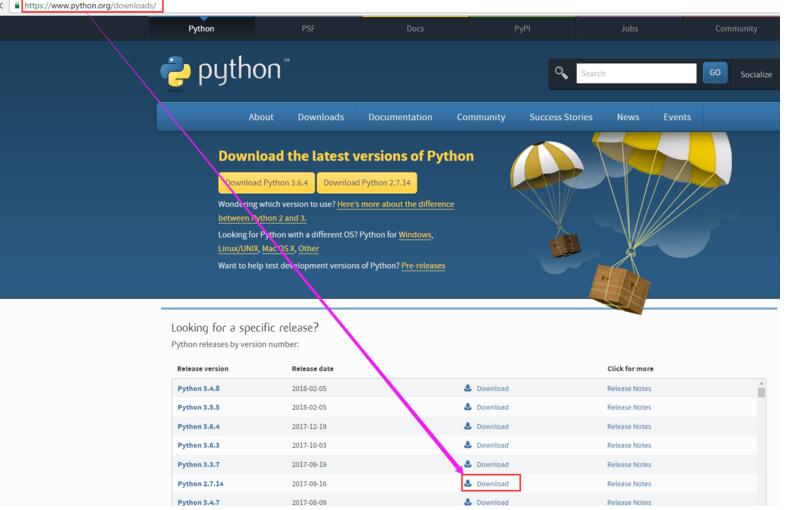Open Release Notes for Python 2.7.14
Viewport: 787px width, 510px height.
[629, 484]
